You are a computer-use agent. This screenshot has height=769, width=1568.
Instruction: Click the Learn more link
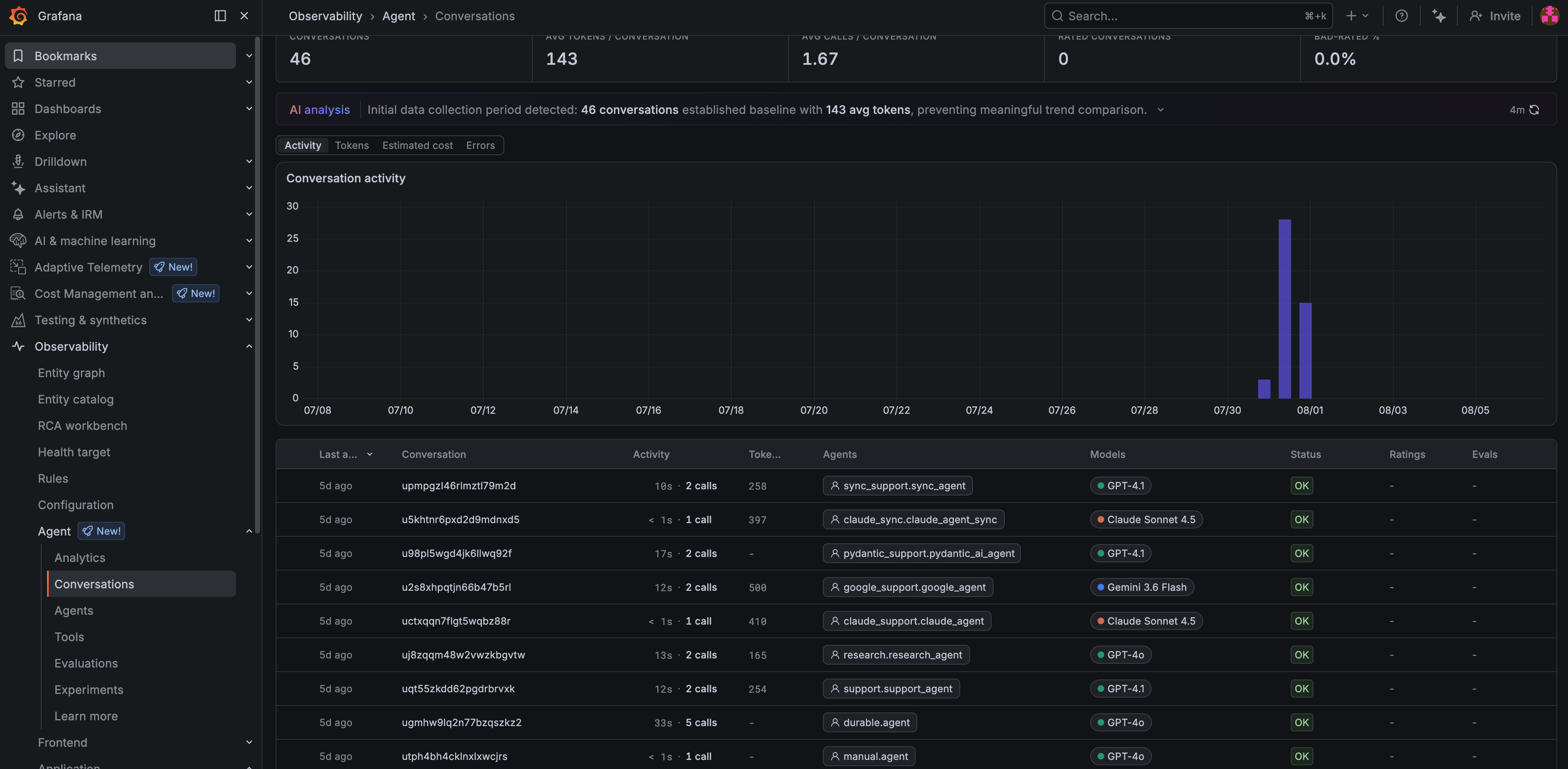click(86, 716)
